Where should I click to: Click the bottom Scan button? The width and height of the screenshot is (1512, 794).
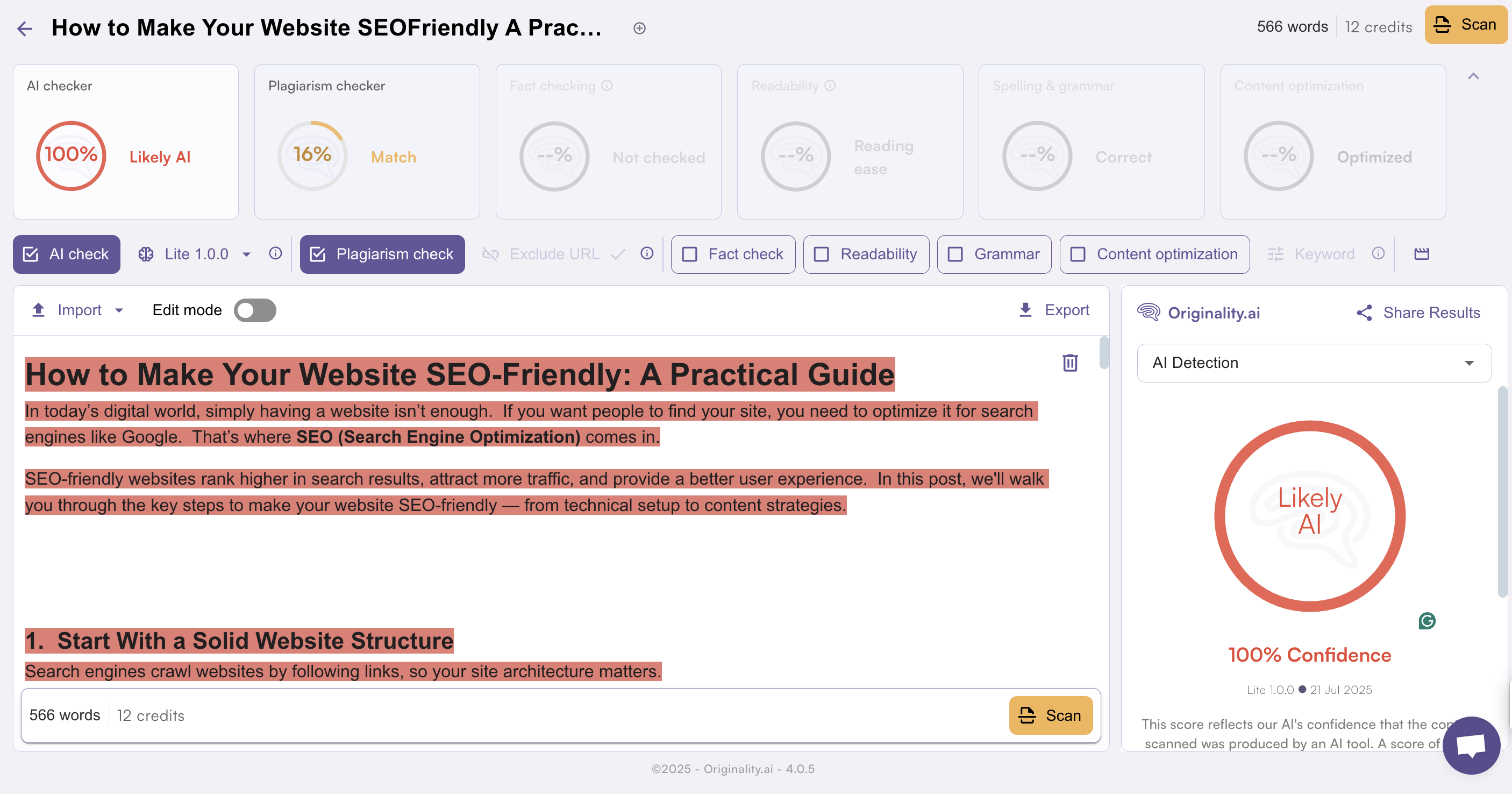pos(1051,715)
